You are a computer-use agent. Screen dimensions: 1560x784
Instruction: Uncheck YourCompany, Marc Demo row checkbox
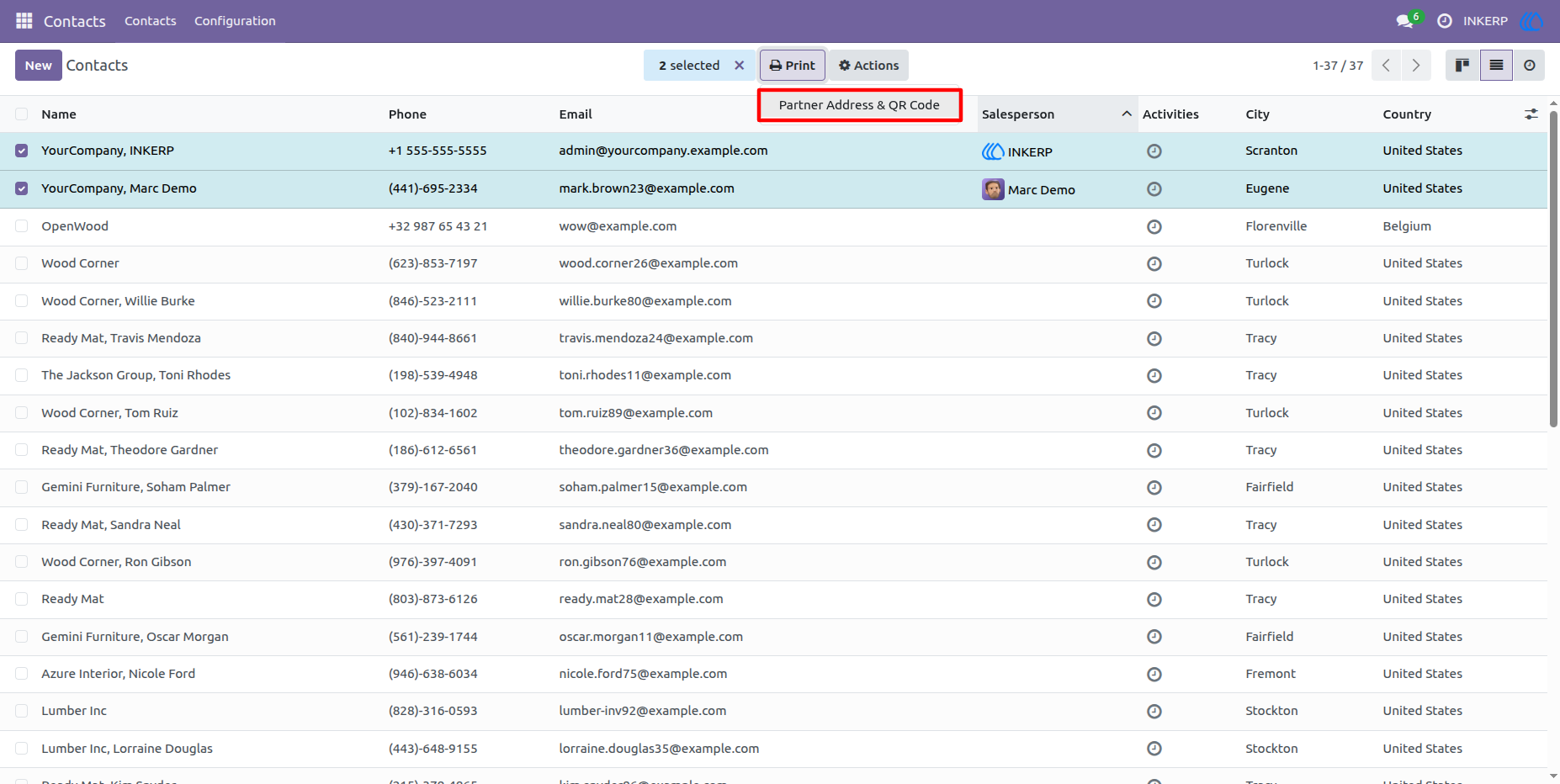coord(22,188)
